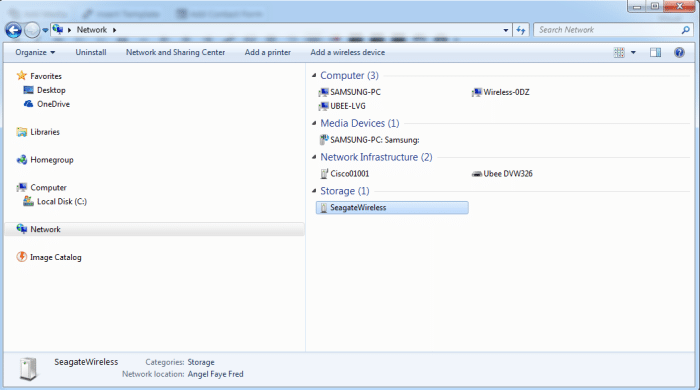Open the address bar history dropdown
The height and width of the screenshot is (390, 700).
[x=505, y=30]
